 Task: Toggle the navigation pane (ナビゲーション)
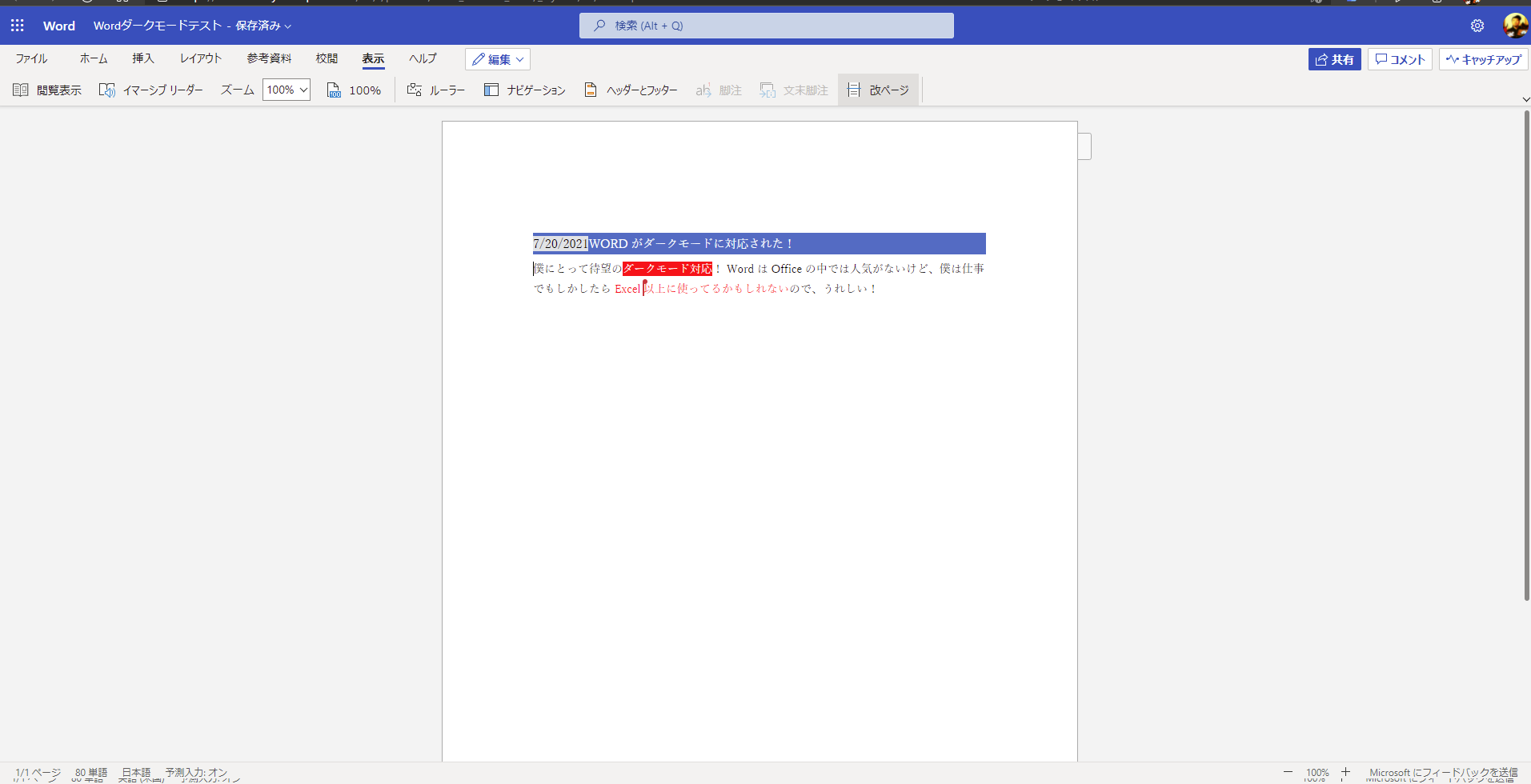tap(525, 90)
